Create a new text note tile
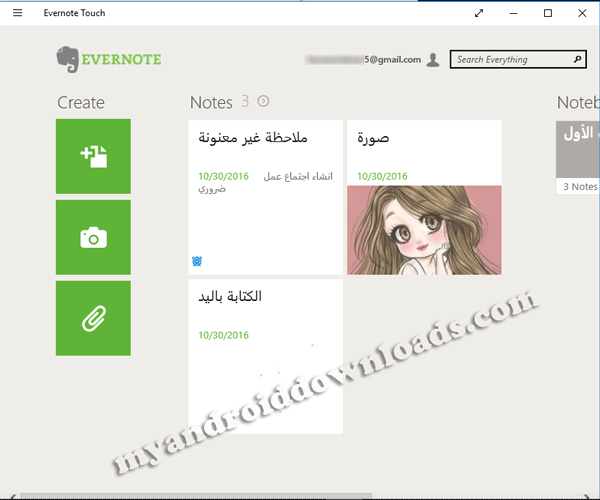The height and width of the screenshot is (500, 600). pyautogui.click(x=93, y=156)
